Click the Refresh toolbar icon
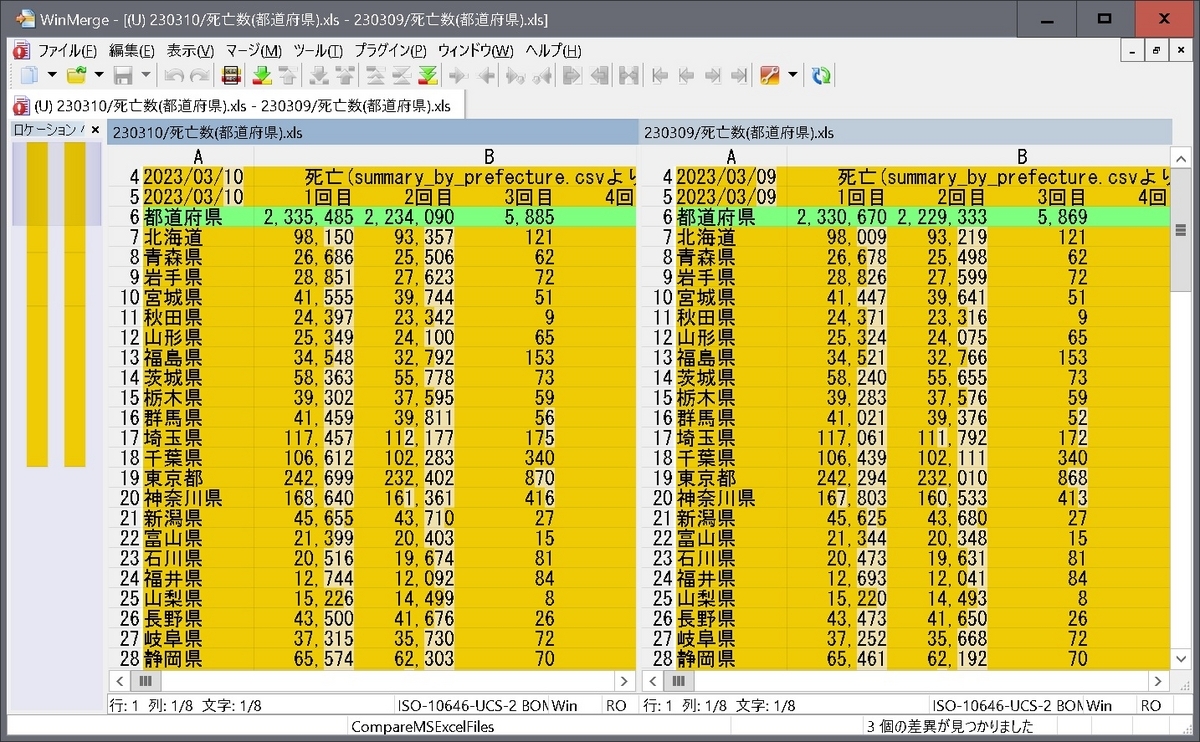The width and height of the screenshot is (1200, 742). 821,75
